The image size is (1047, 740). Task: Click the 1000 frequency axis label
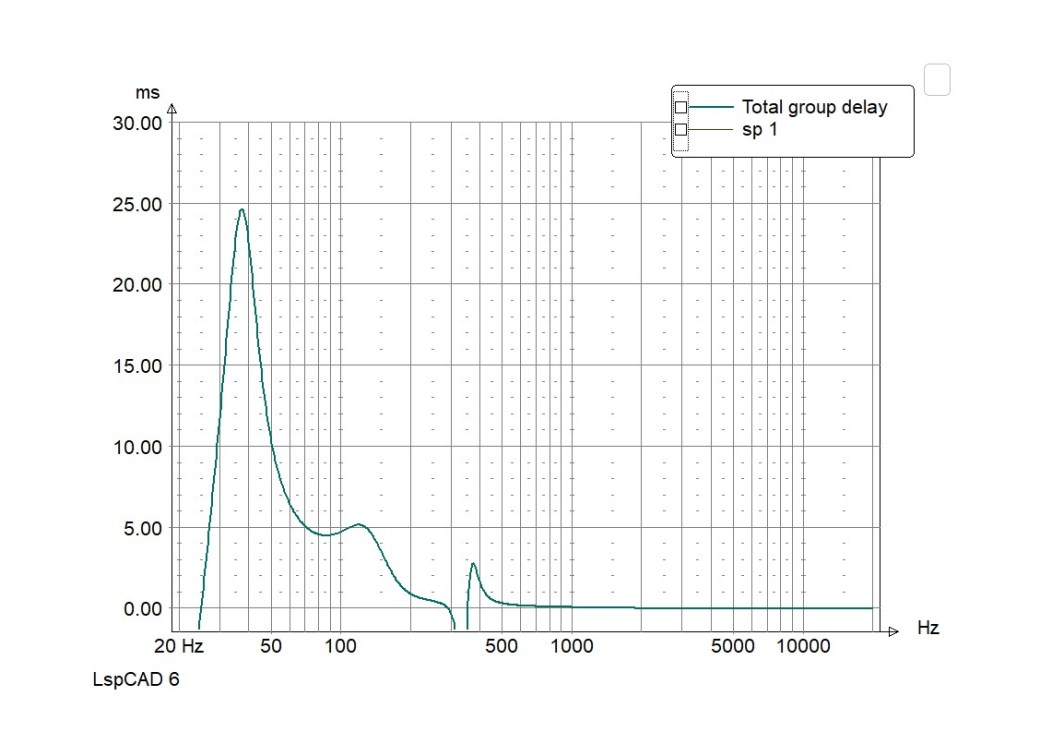pyautogui.click(x=572, y=646)
